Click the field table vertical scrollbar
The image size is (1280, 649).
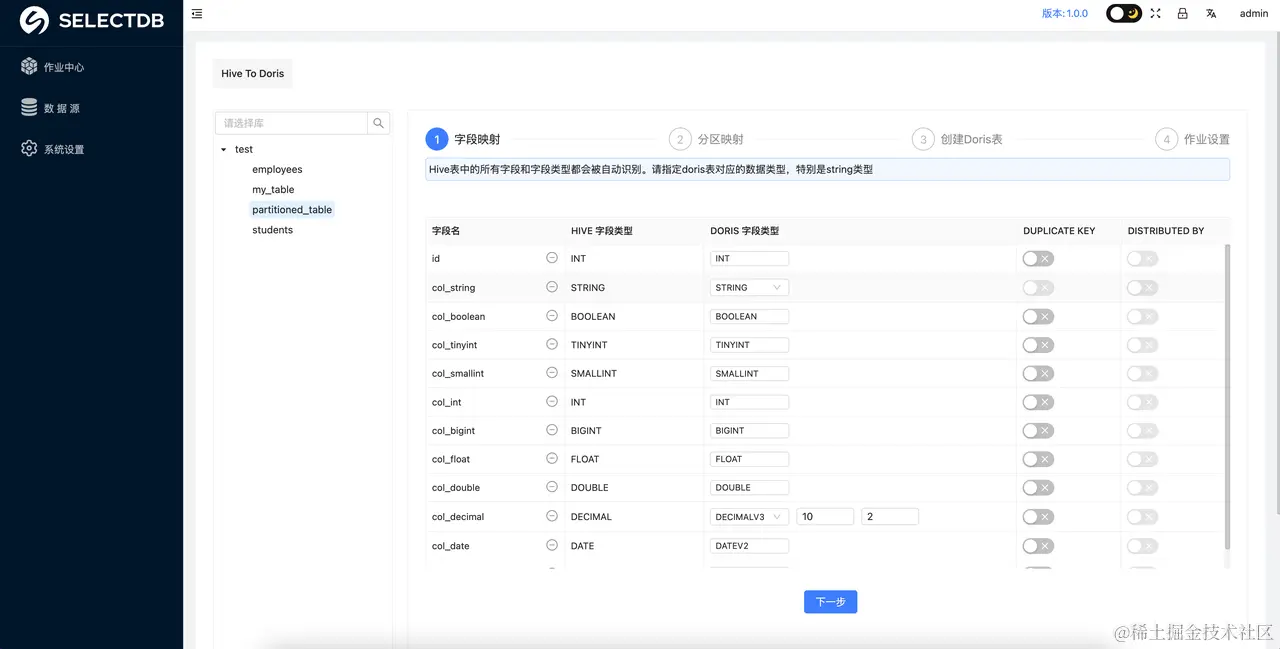point(1228,397)
